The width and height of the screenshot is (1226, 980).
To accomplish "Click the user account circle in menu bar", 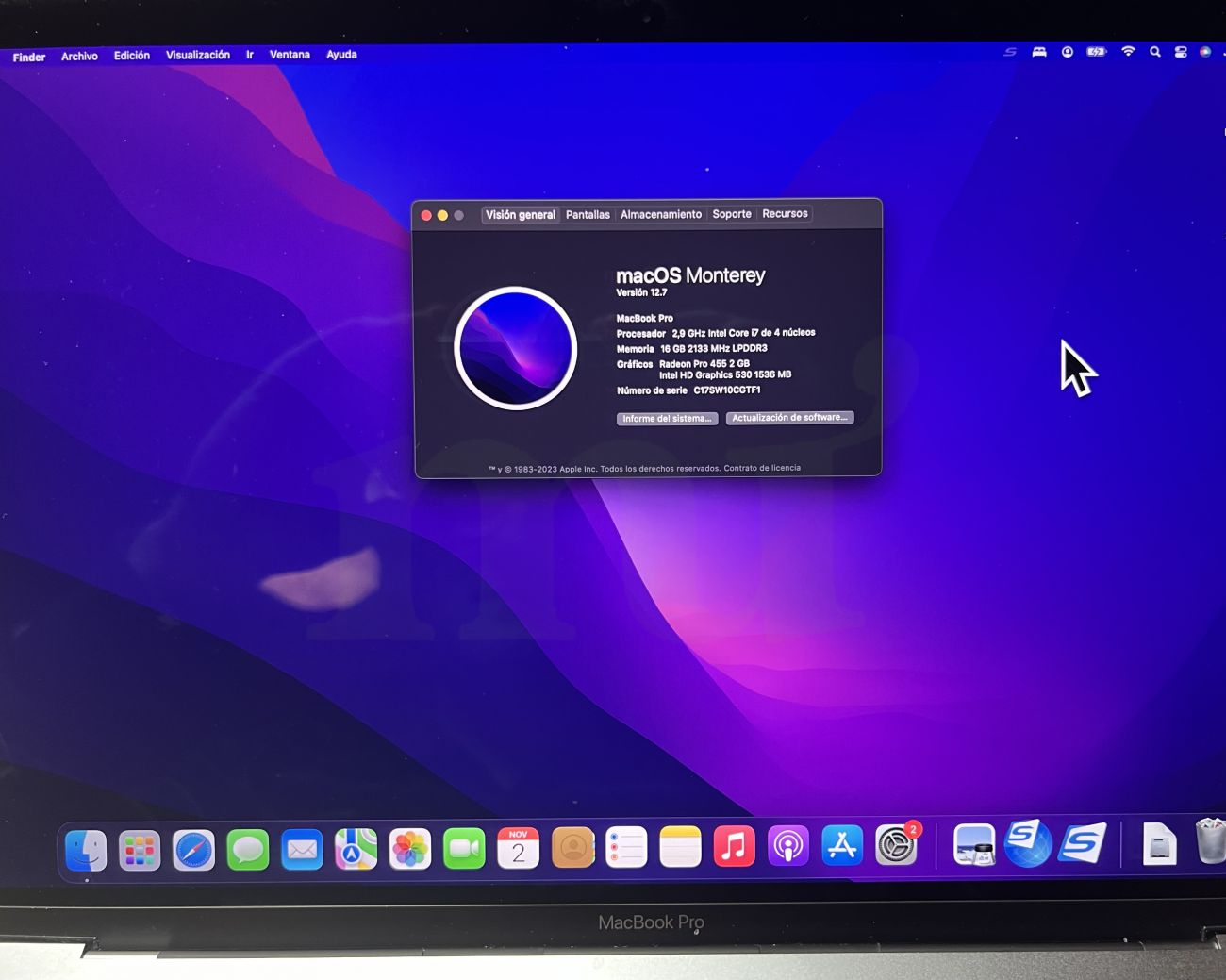I will tap(1068, 53).
